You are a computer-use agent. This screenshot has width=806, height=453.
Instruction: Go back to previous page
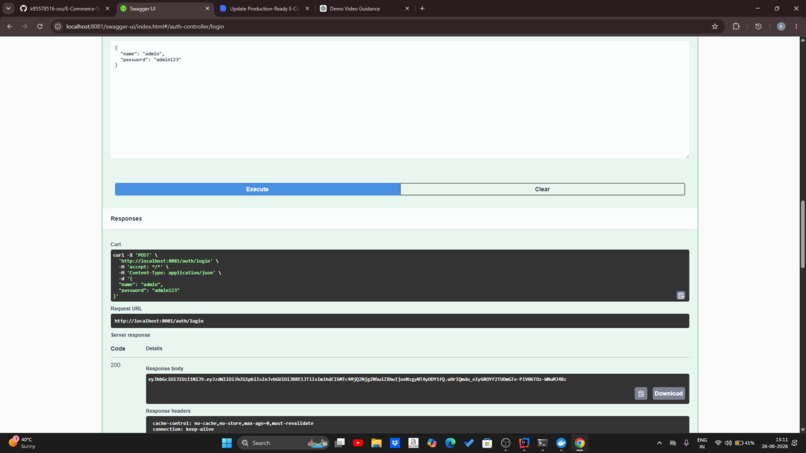10,26
